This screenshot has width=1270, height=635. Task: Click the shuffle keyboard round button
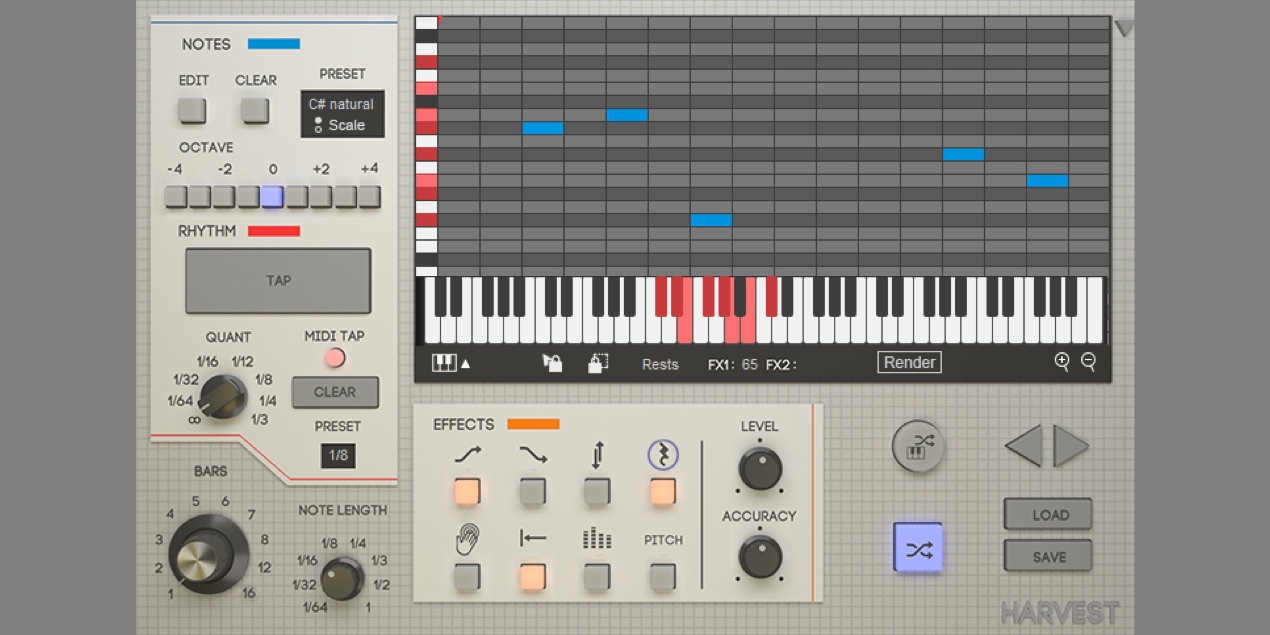coord(917,446)
